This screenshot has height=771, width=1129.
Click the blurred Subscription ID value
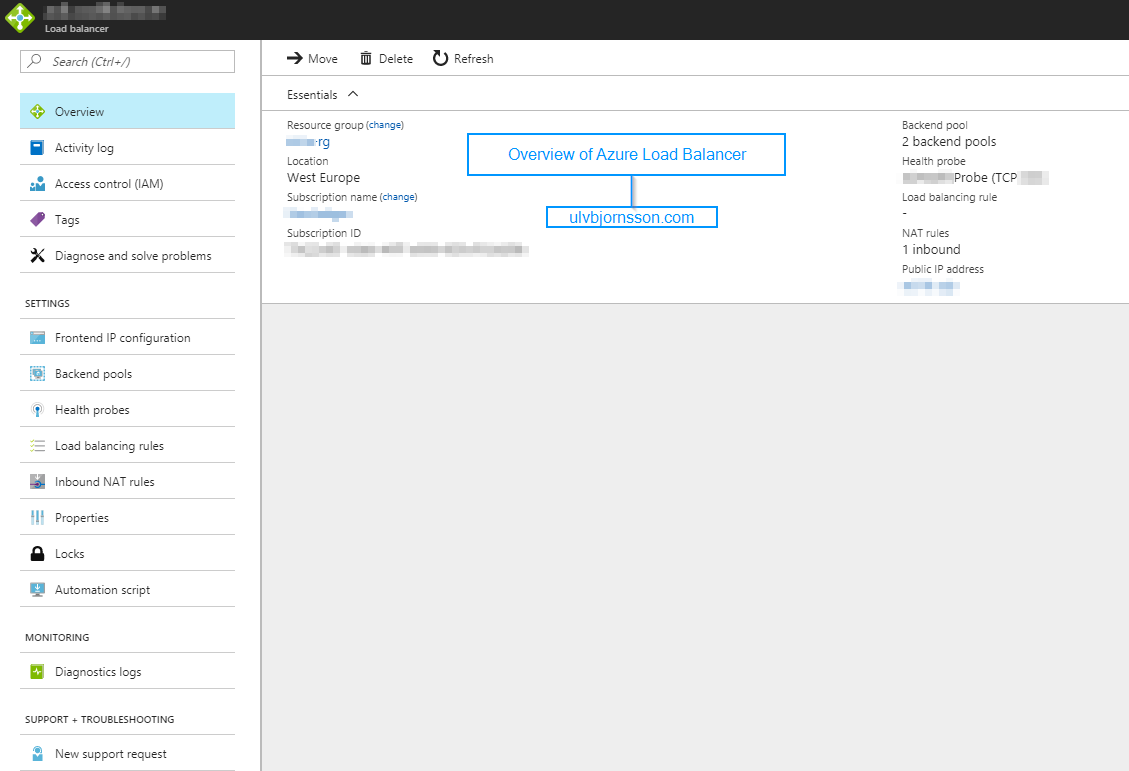click(407, 250)
